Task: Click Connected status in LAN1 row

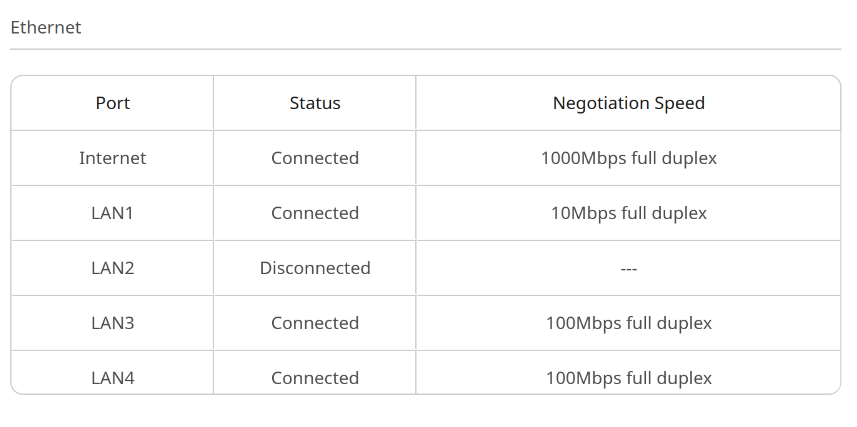Action: point(315,213)
